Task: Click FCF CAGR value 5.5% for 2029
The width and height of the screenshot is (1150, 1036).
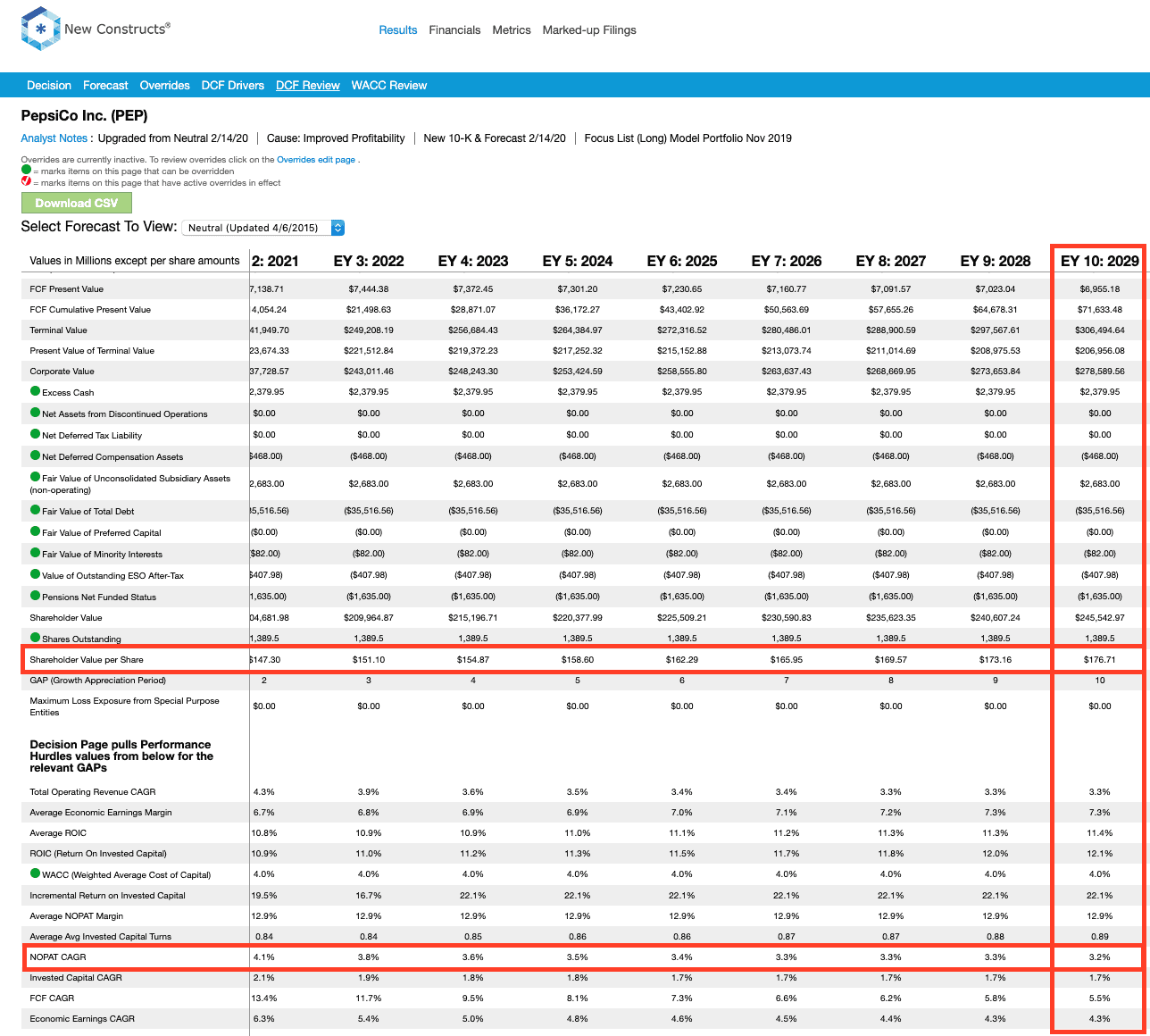Action: (1100, 998)
